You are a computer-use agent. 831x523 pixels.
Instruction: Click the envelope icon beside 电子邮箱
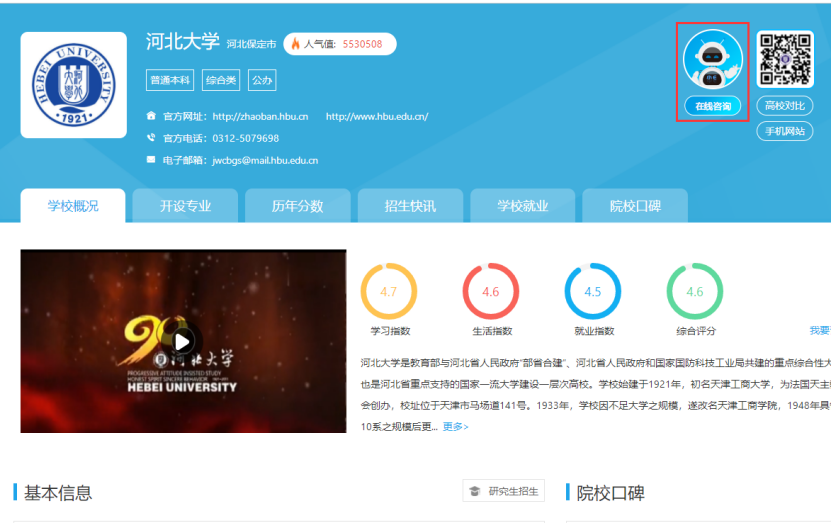151,160
